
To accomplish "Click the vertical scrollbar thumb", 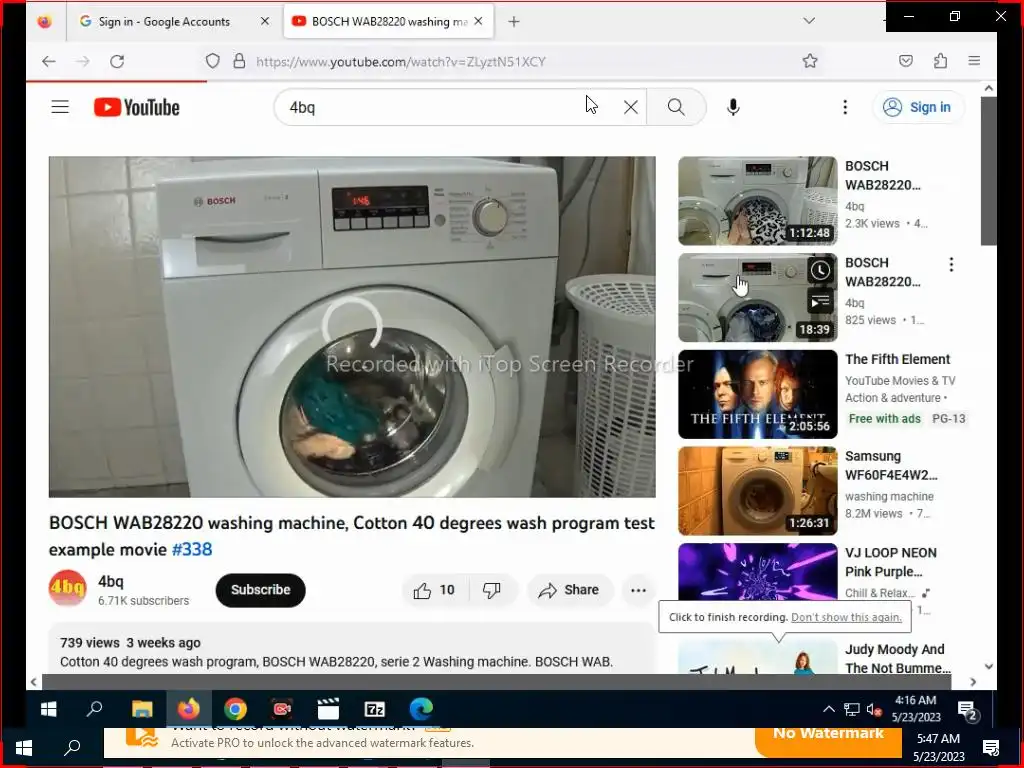I will [989, 171].
